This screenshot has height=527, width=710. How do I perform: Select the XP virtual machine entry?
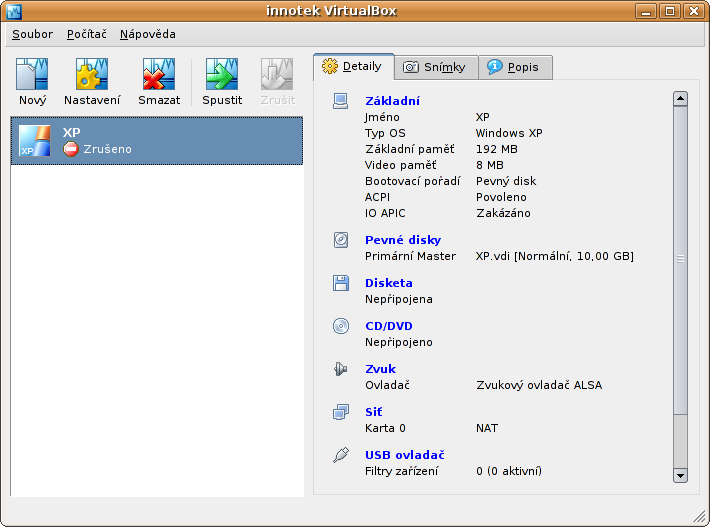157,141
